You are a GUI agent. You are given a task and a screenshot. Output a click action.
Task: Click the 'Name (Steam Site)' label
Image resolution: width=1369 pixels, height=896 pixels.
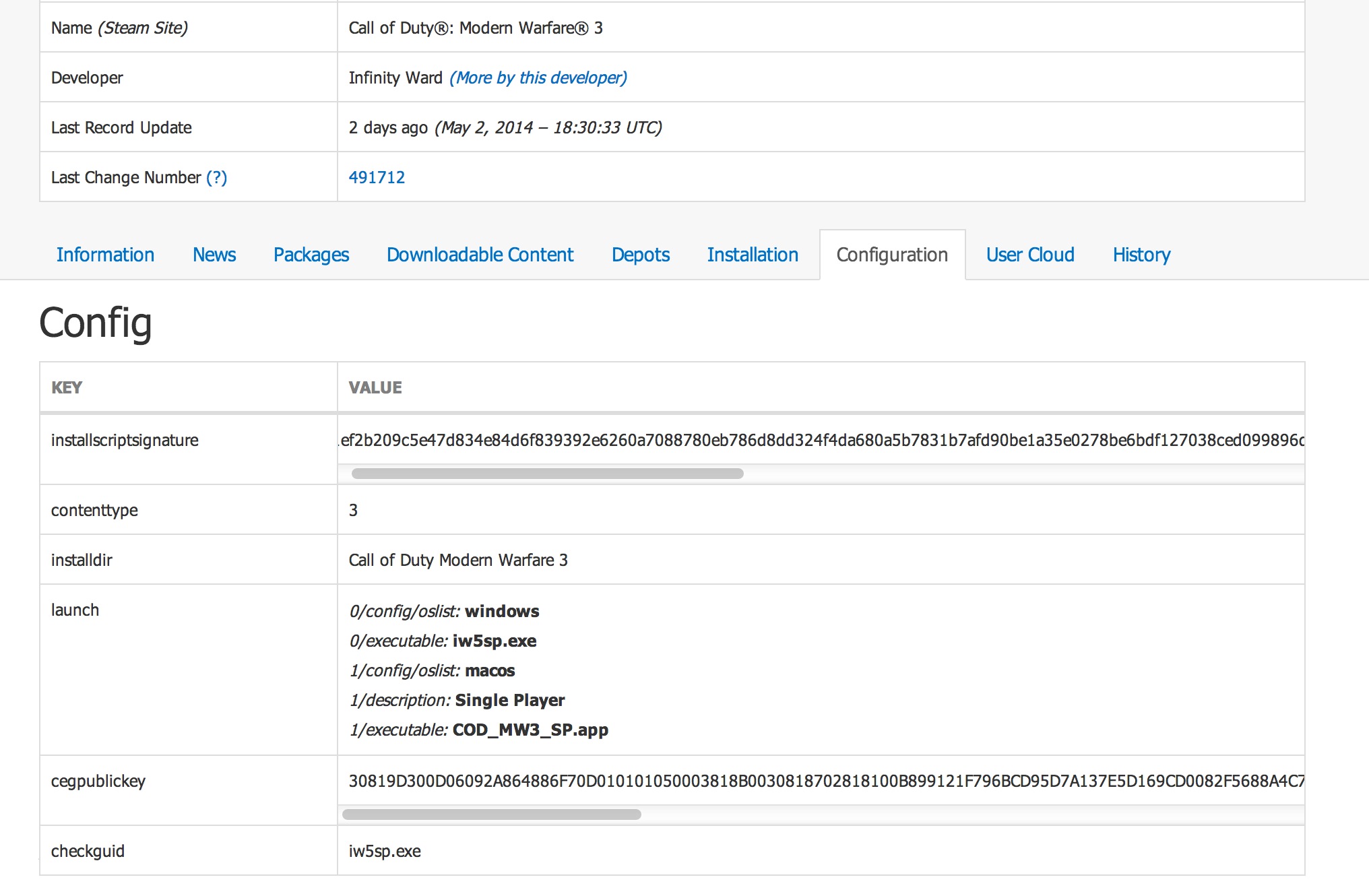point(119,28)
